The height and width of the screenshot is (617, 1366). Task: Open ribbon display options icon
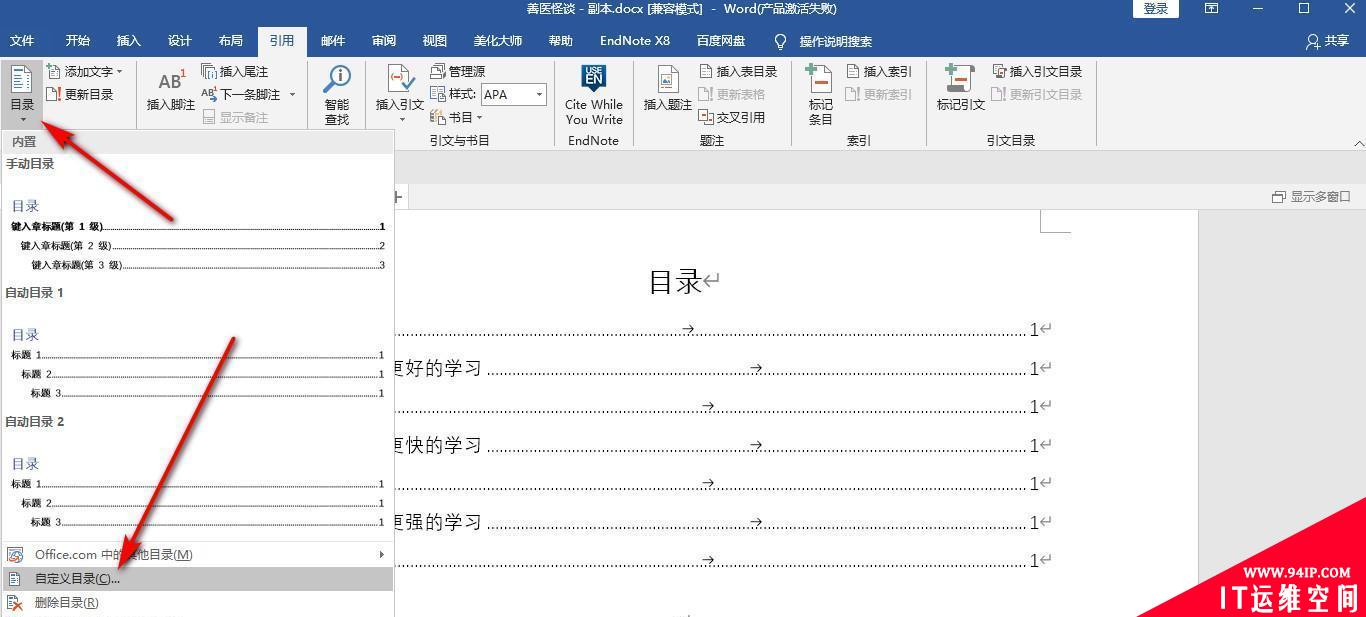pyautogui.click(x=1211, y=9)
